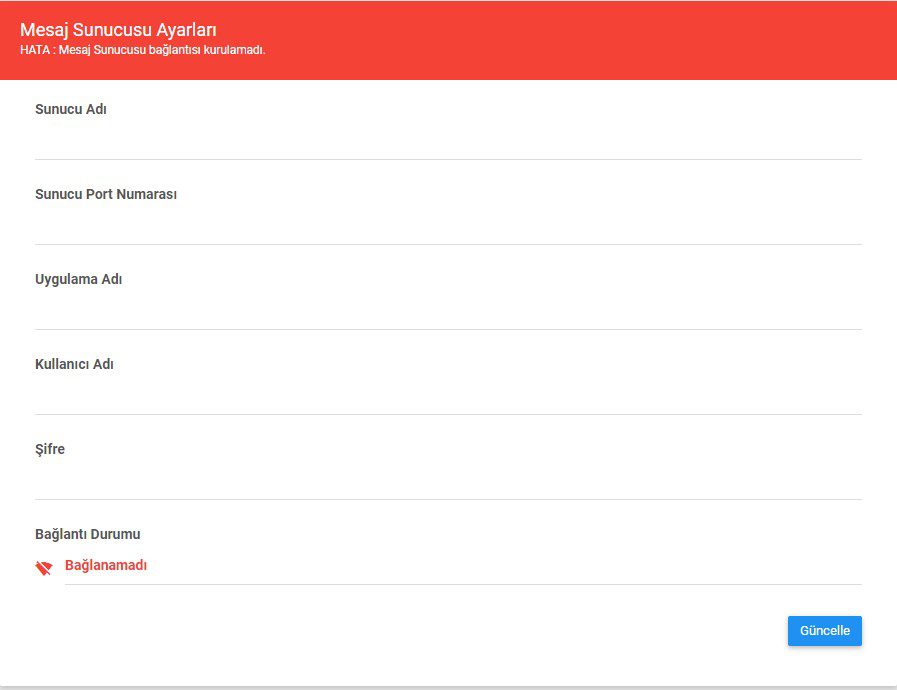Click the Şifre label text

tap(50, 450)
